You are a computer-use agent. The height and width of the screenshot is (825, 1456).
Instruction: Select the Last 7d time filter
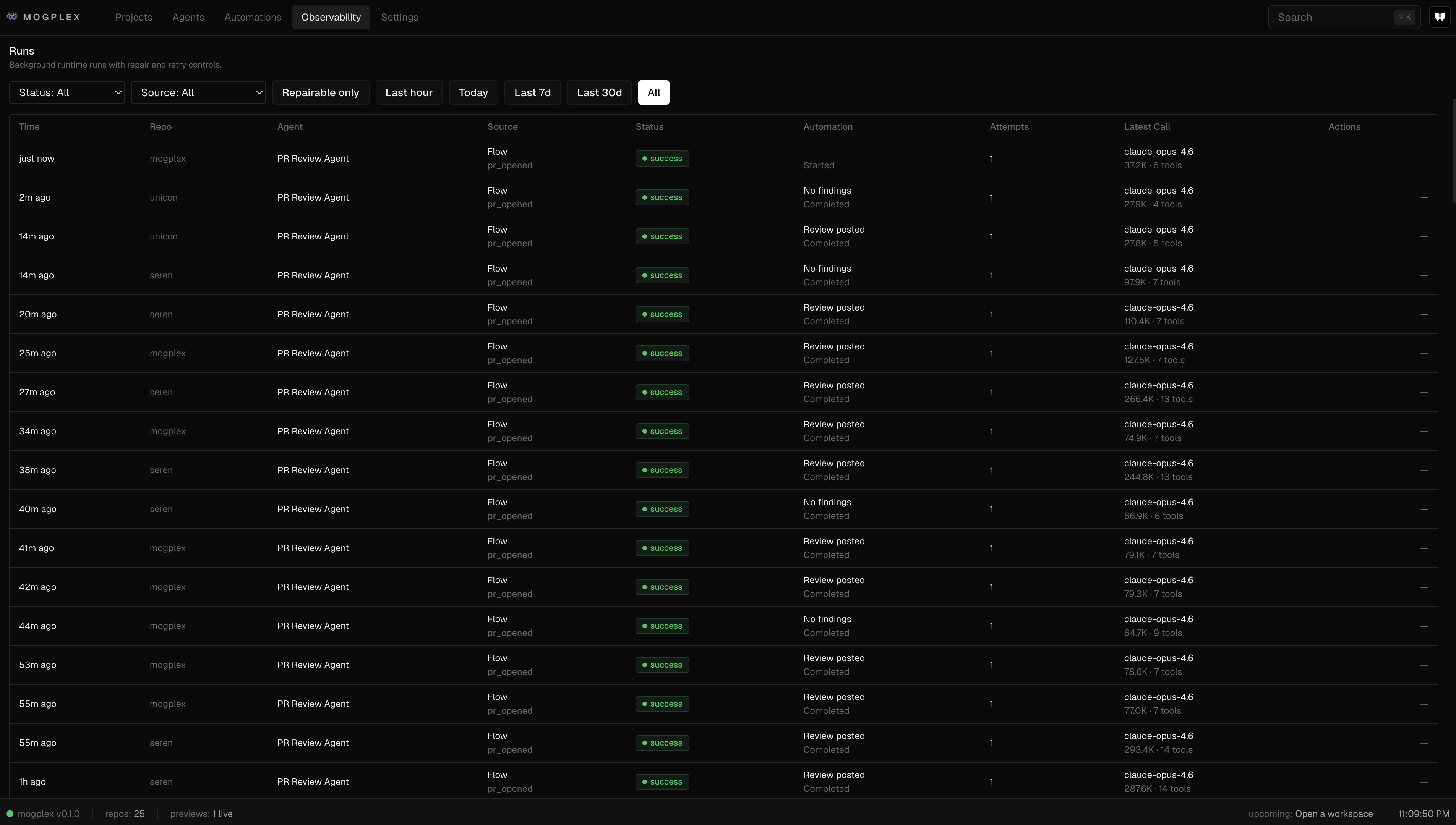point(532,92)
